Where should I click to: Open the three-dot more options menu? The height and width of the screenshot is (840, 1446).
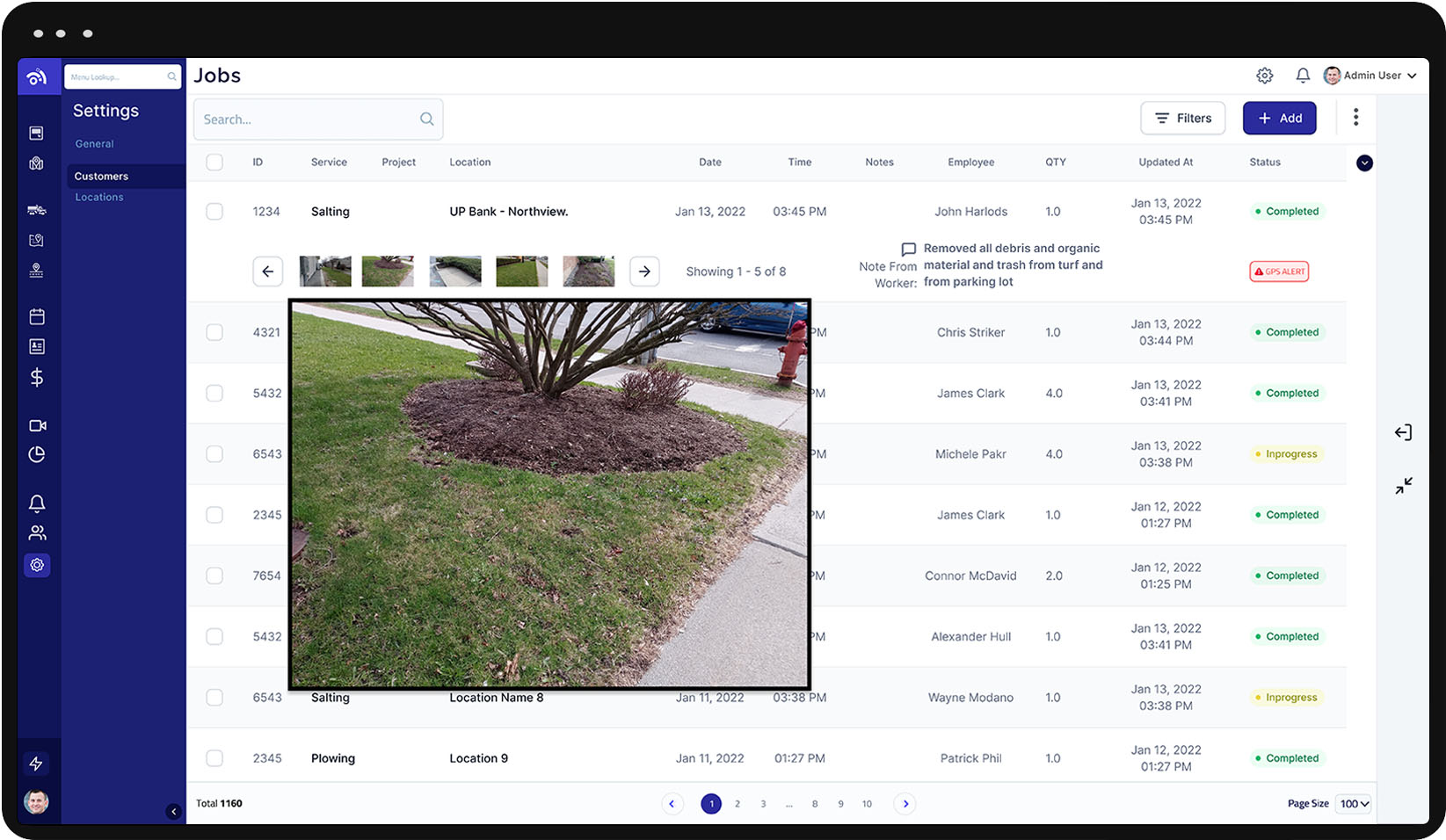(1356, 118)
